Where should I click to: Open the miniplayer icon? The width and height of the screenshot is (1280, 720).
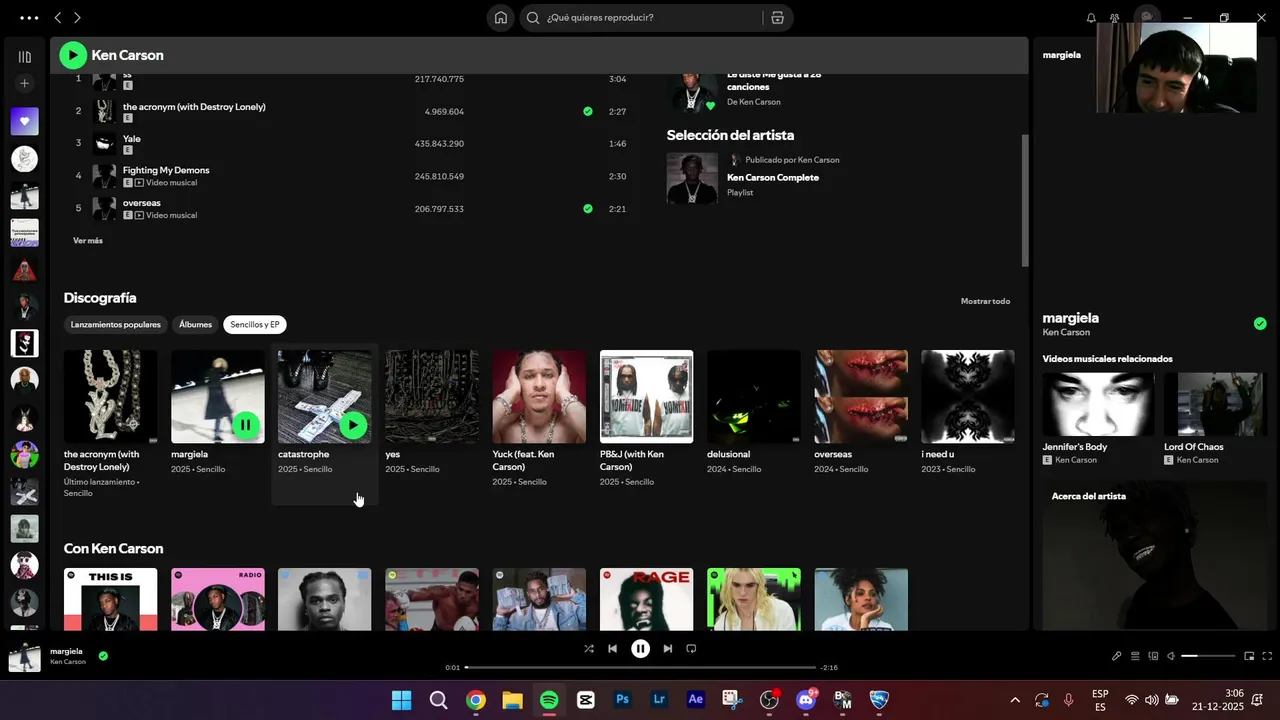[x=1249, y=656]
